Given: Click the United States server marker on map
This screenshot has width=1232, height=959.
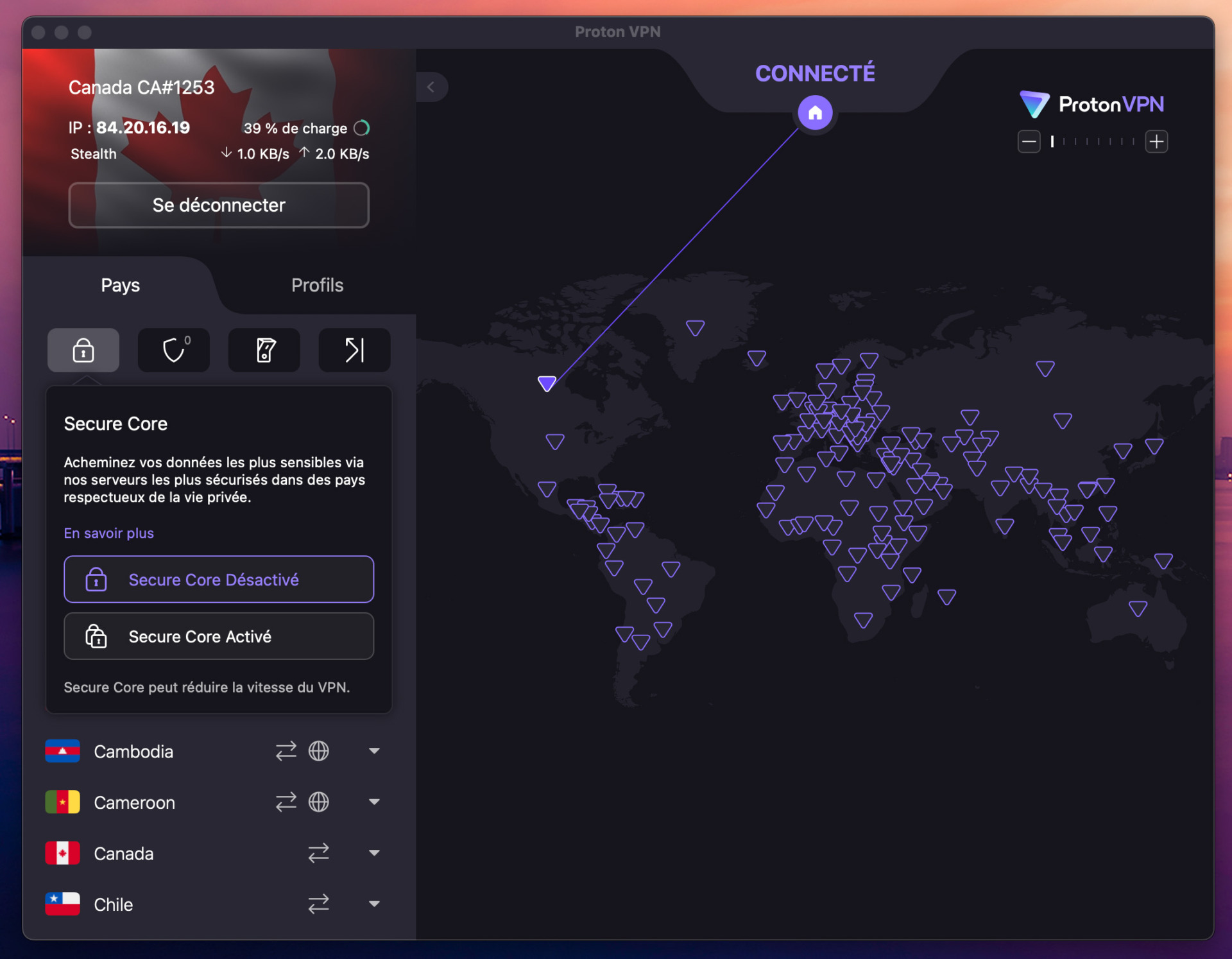Looking at the screenshot, I should 555,441.
